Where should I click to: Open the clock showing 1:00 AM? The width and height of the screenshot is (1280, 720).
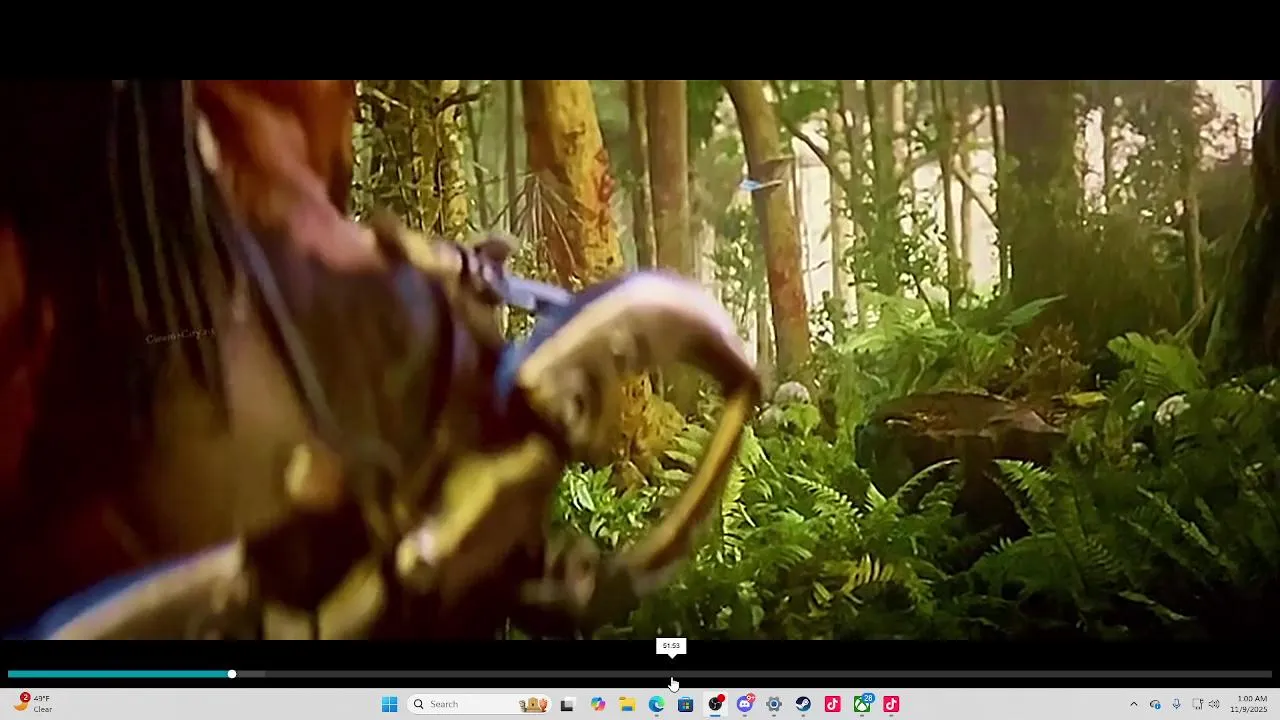point(1251,704)
